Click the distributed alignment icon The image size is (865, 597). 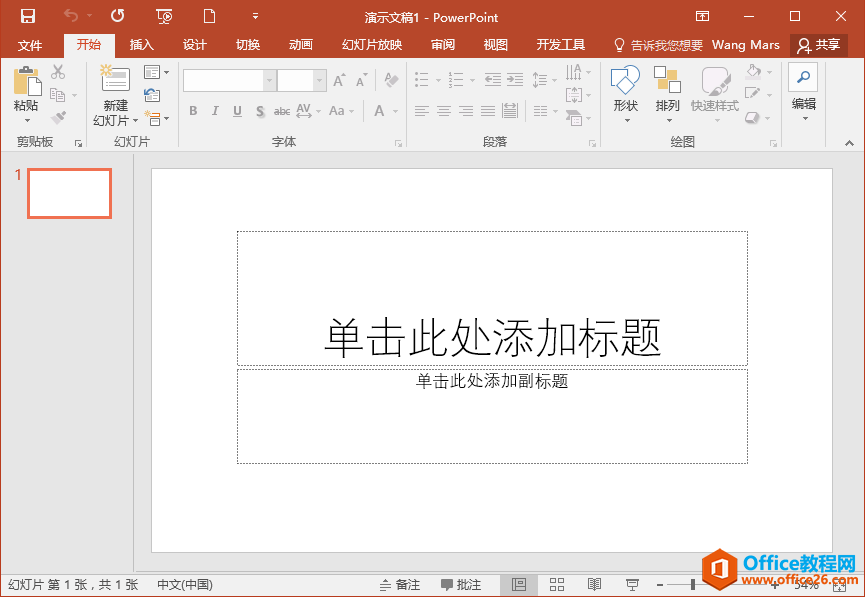pos(510,111)
